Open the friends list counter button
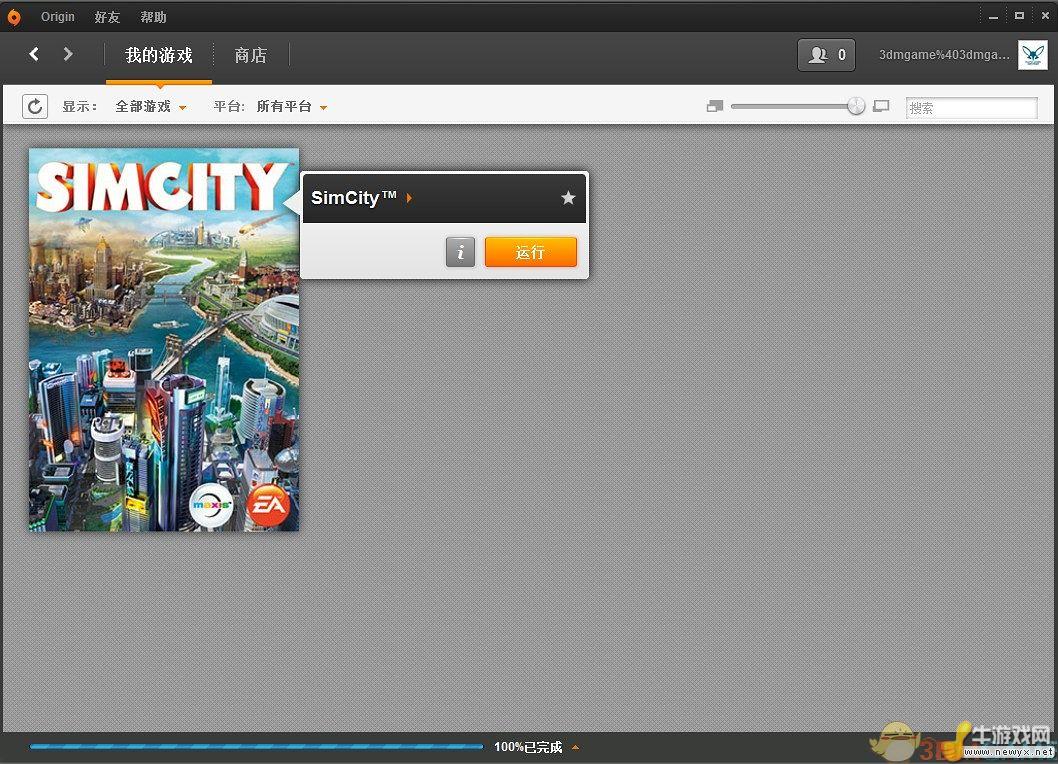 [x=827, y=55]
